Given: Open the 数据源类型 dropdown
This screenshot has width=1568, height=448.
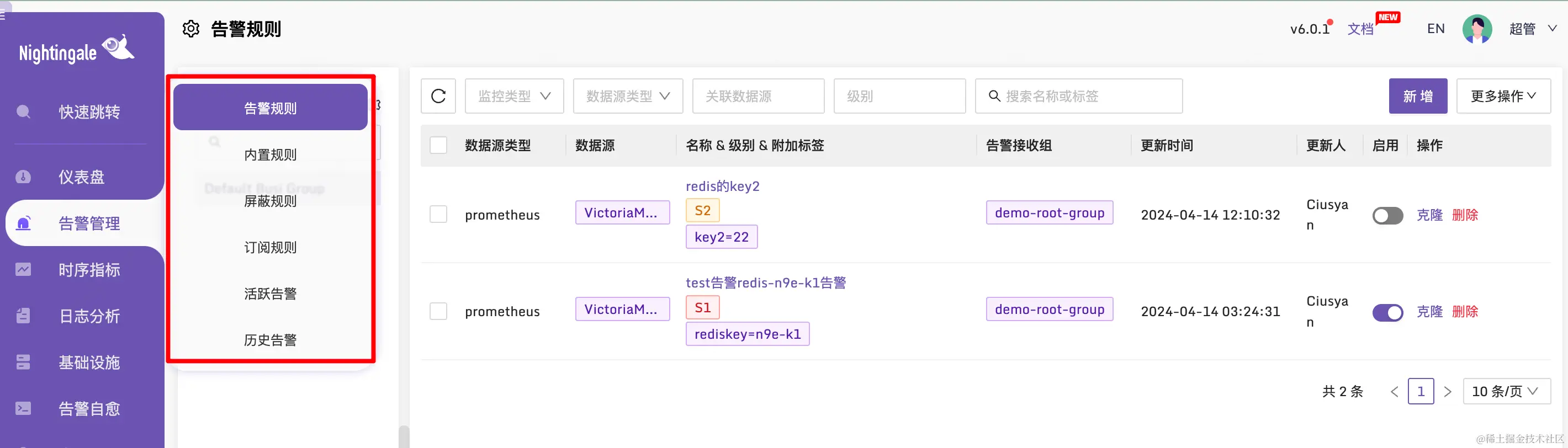Looking at the screenshot, I should (628, 96).
